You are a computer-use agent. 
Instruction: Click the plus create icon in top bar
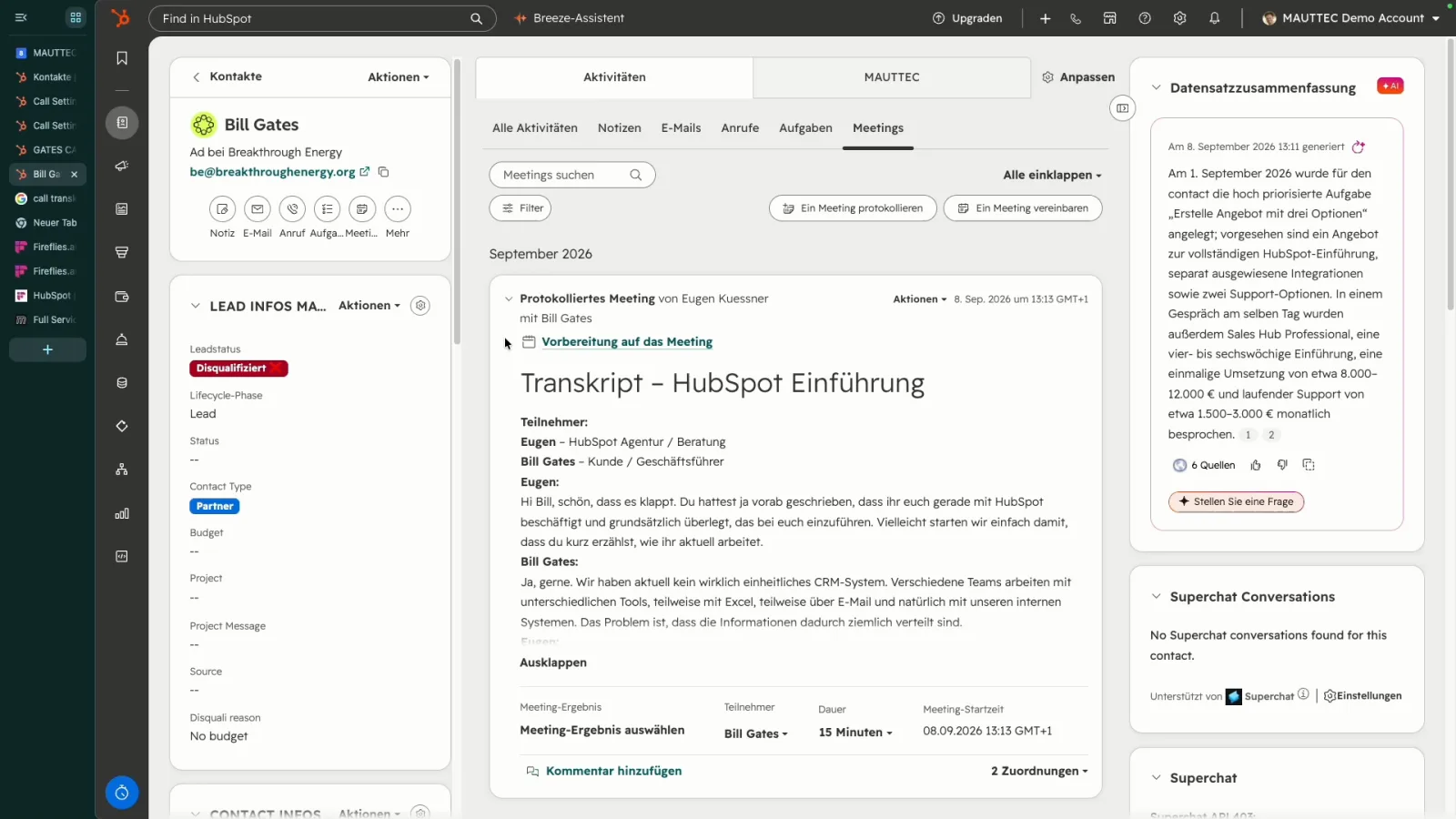click(1046, 18)
